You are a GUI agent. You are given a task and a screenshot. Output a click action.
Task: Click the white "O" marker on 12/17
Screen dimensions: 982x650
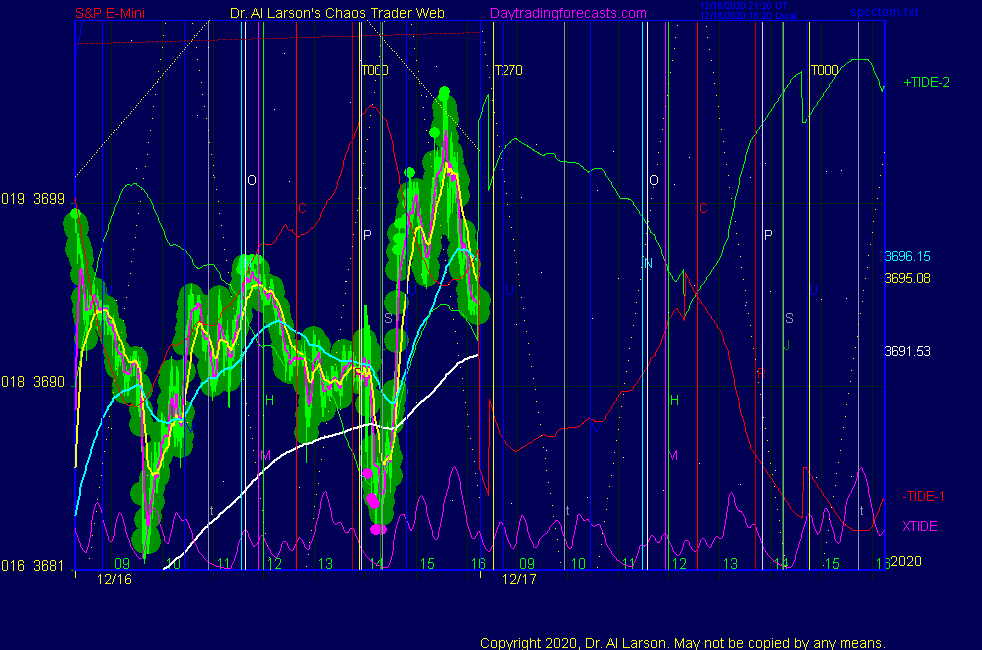point(654,180)
